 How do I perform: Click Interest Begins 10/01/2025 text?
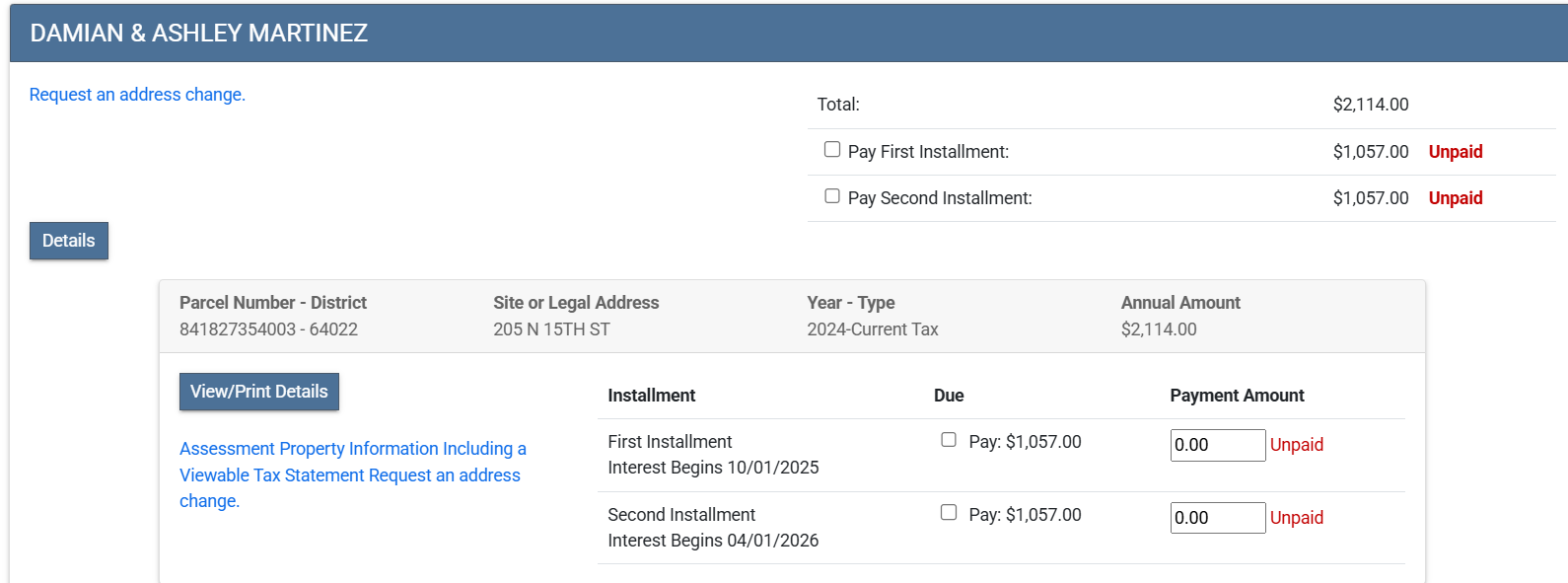713,468
